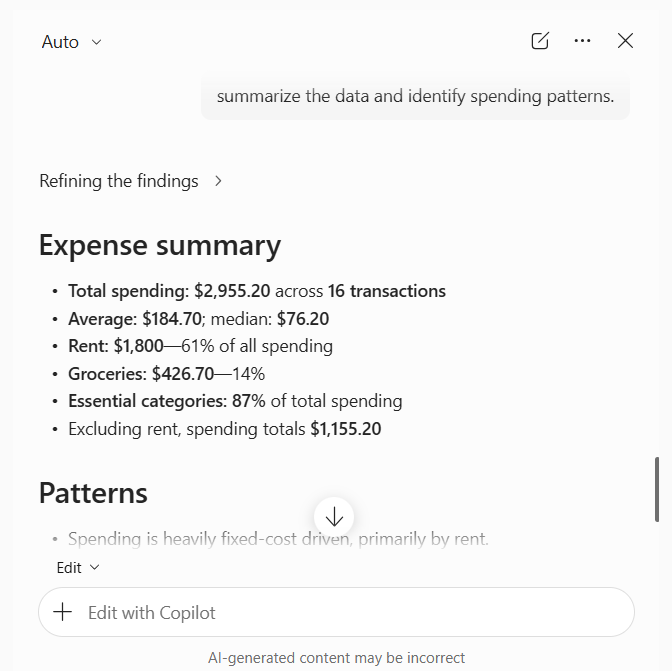Jump to bottom using down-arrow button
Image resolution: width=672 pixels, height=671 pixels.
[x=334, y=517]
